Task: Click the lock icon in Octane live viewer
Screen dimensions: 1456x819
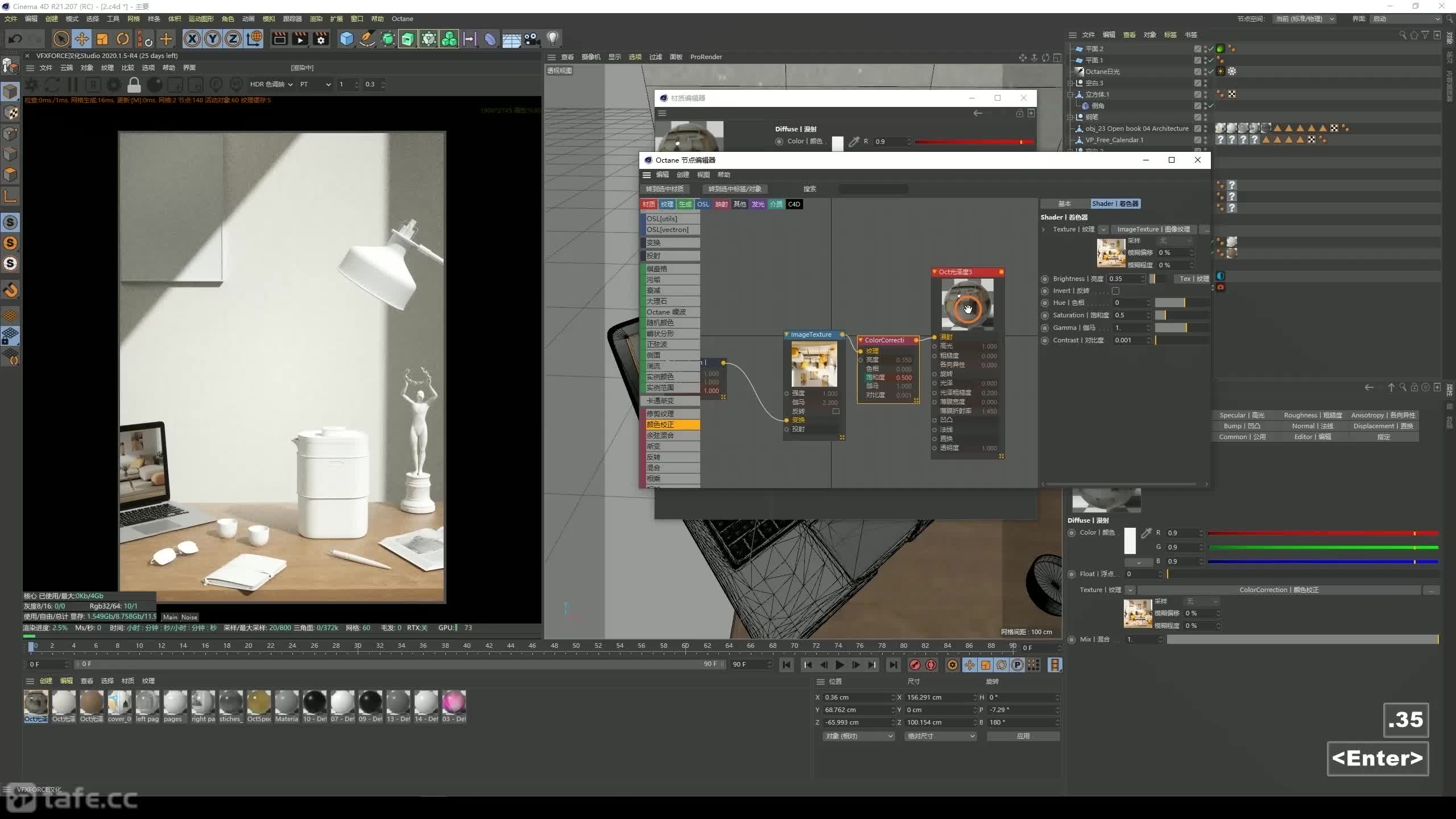Action: 134,85
